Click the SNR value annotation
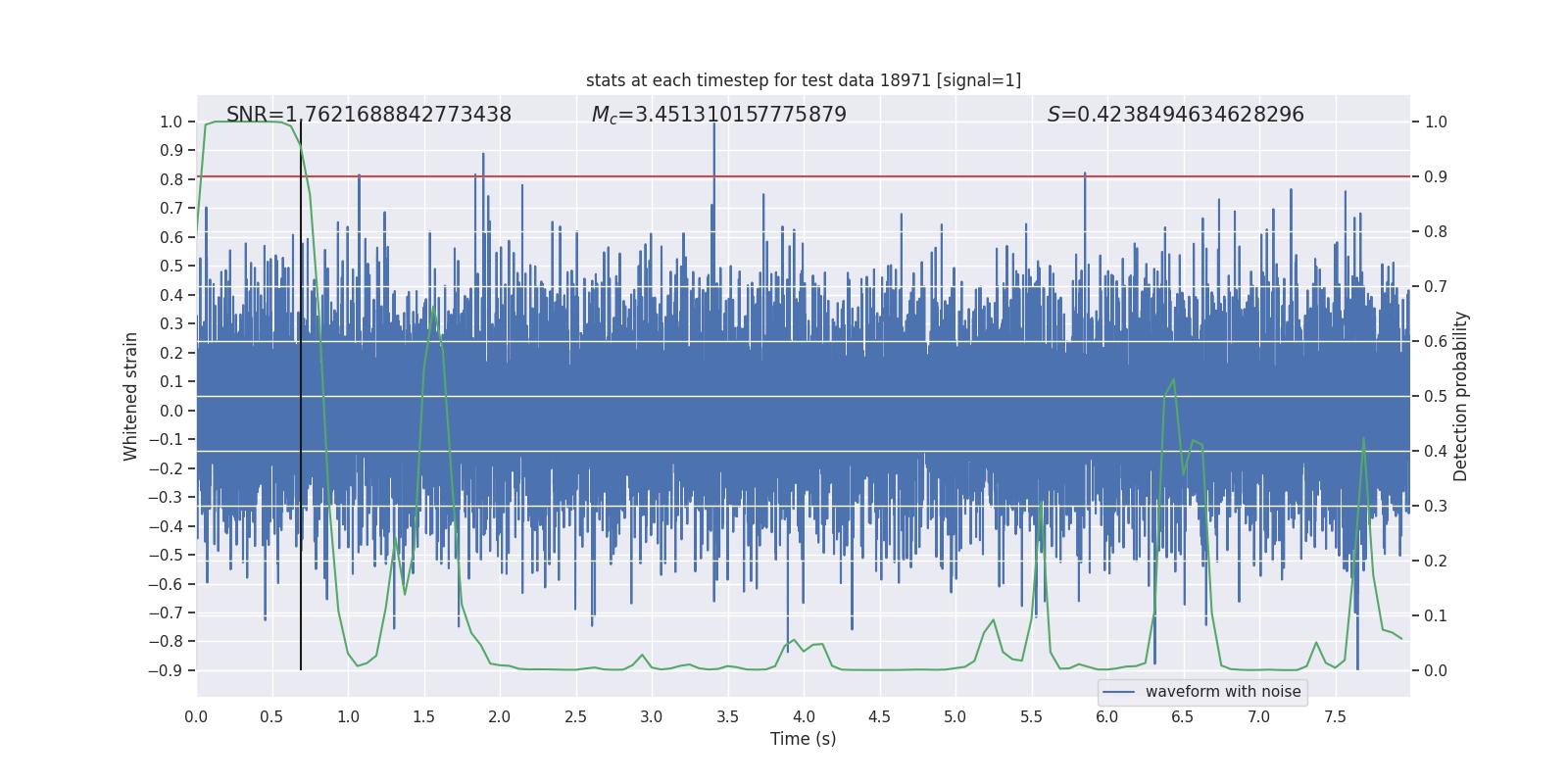The image size is (1568, 784). click(x=368, y=115)
